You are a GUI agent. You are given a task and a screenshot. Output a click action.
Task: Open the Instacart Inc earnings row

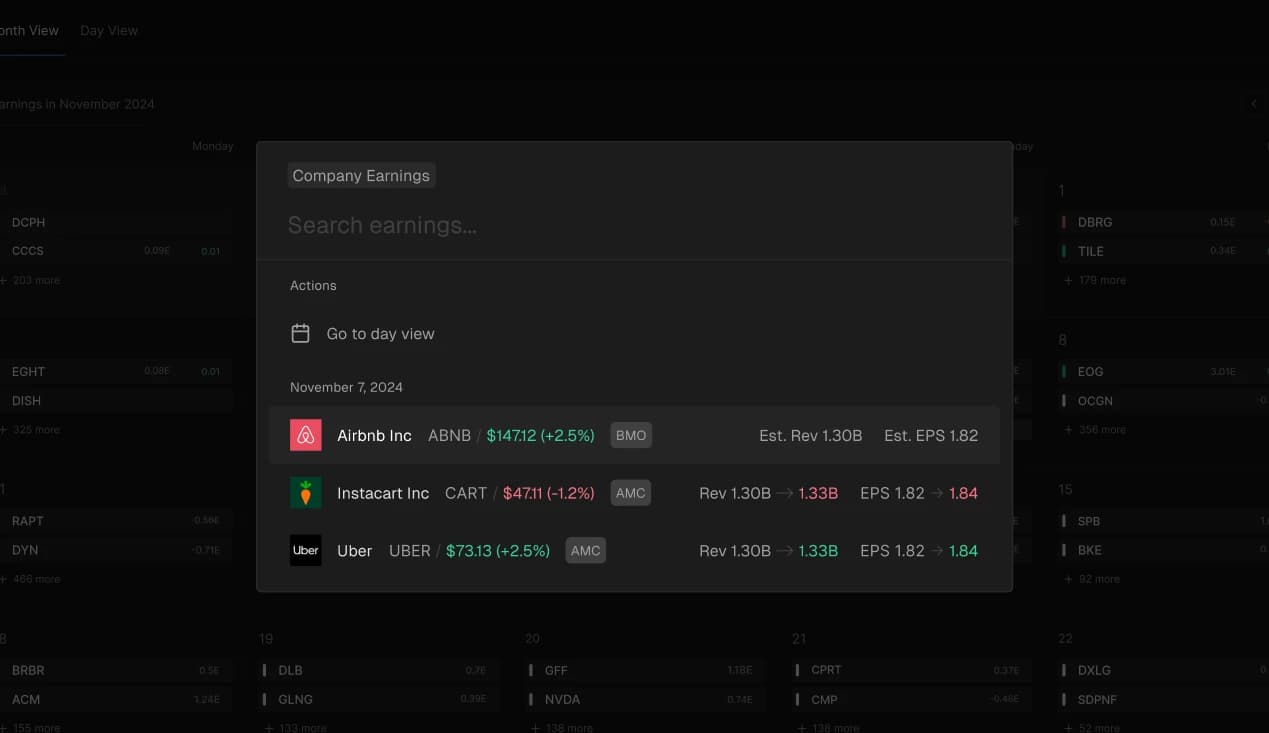(634, 493)
